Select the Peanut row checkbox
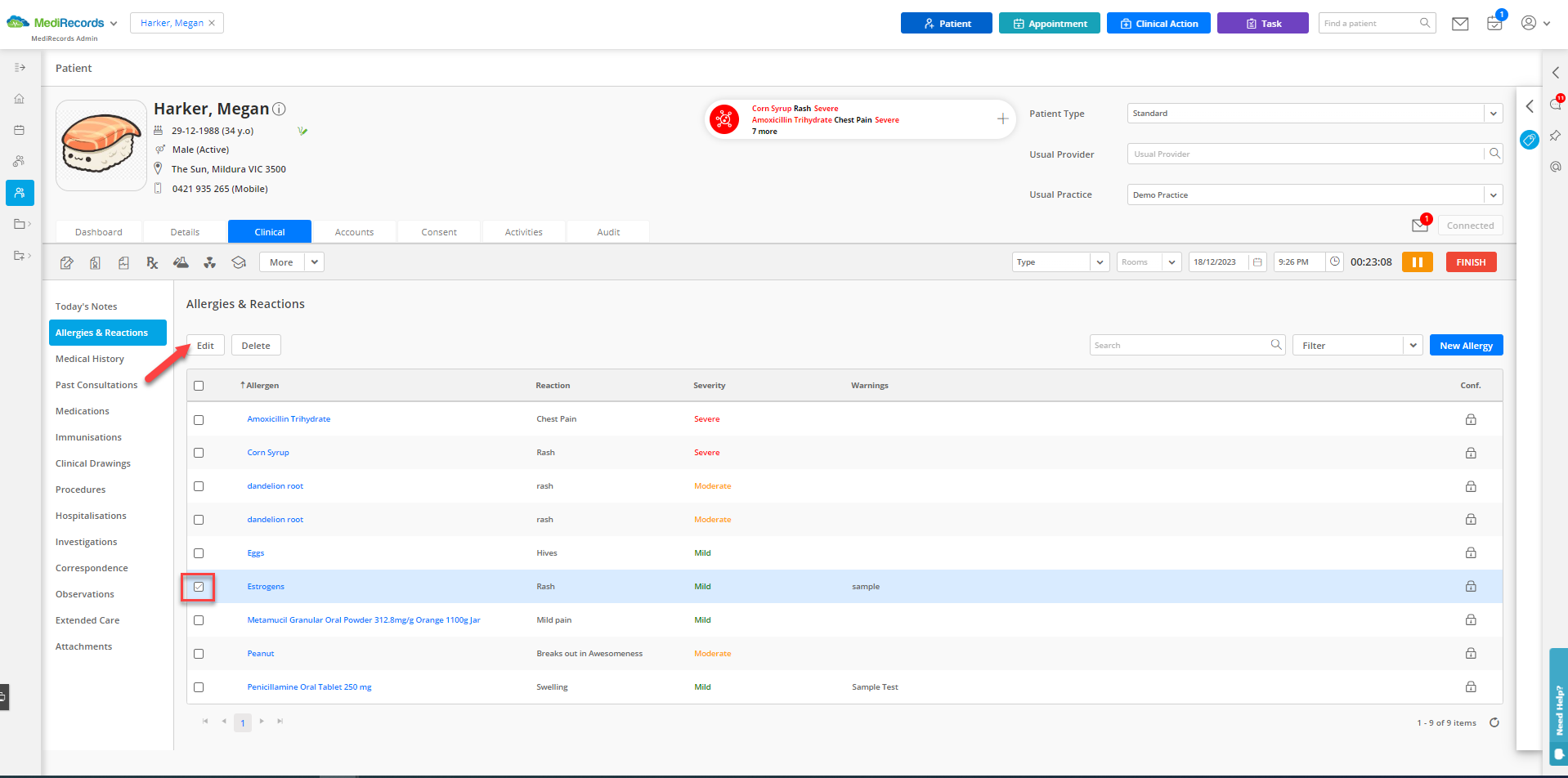The height and width of the screenshot is (778, 1568). 199,654
